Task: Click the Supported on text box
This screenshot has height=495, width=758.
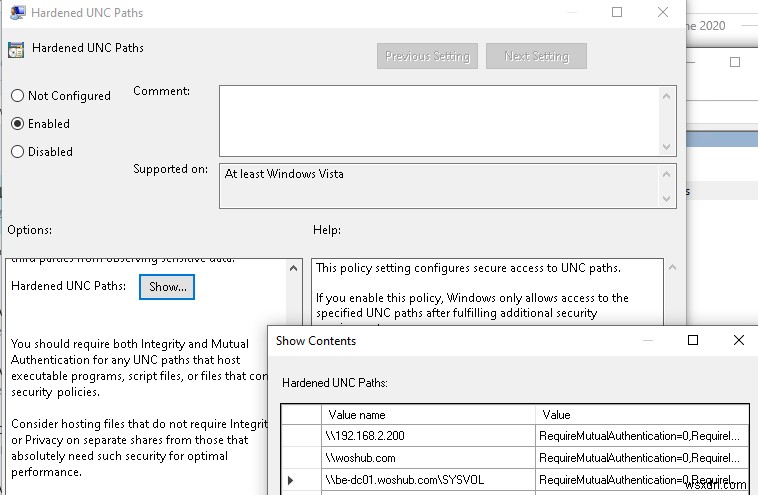Action: (x=439, y=186)
